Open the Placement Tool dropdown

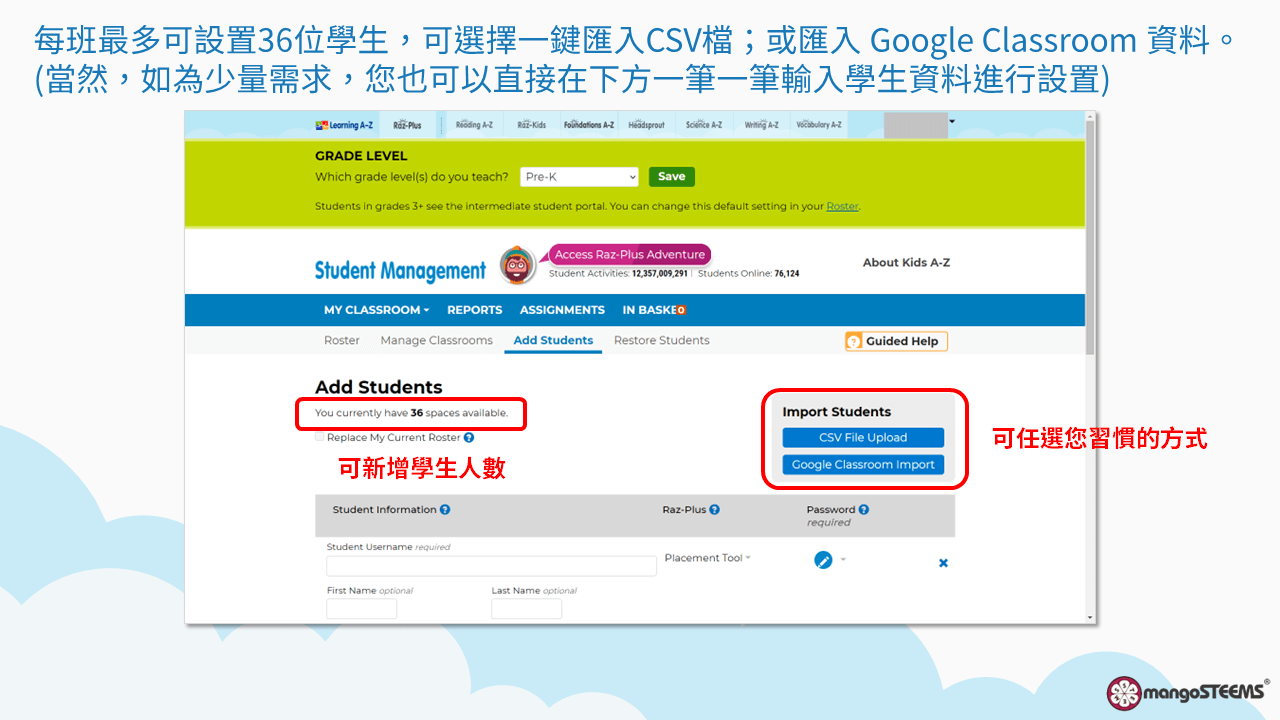(x=708, y=558)
